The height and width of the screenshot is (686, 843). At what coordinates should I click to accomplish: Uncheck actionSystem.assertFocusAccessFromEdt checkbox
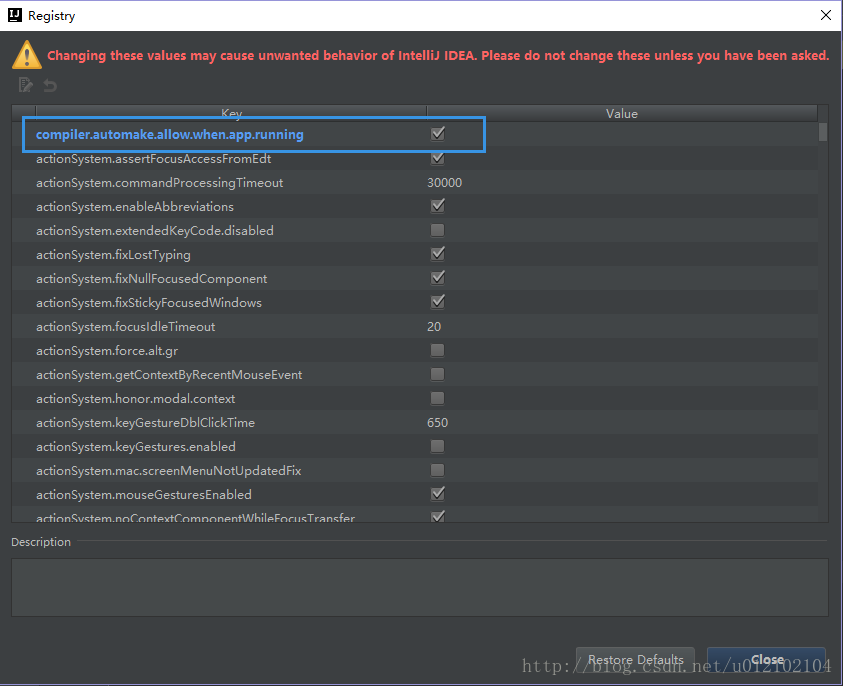point(438,158)
